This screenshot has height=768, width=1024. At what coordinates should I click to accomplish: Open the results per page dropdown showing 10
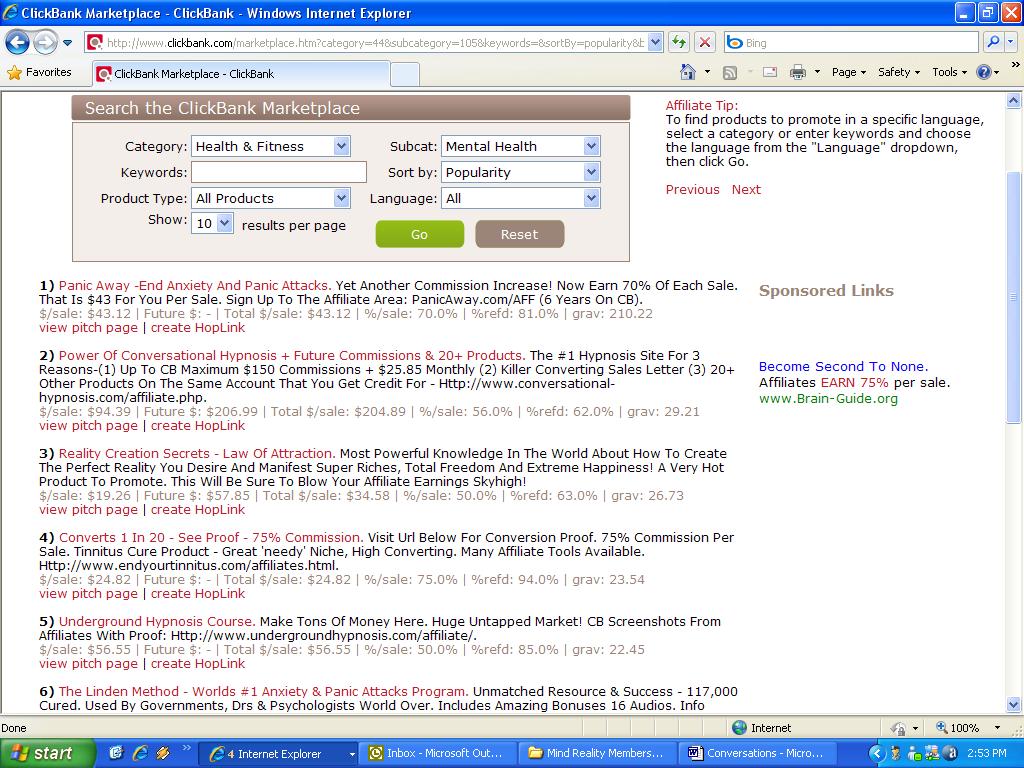click(x=212, y=224)
